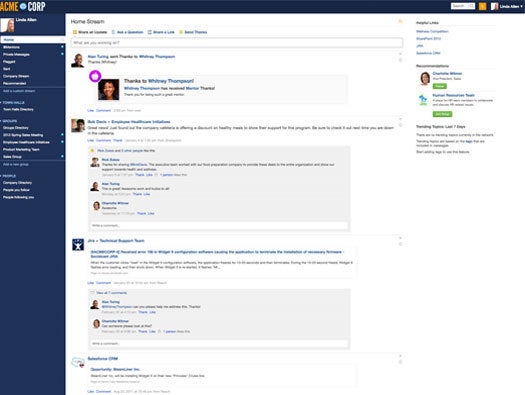The height and width of the screenshot is (395, 525).
Task: Click the purple Thanks badge icon
Action: tap(95, 76)
